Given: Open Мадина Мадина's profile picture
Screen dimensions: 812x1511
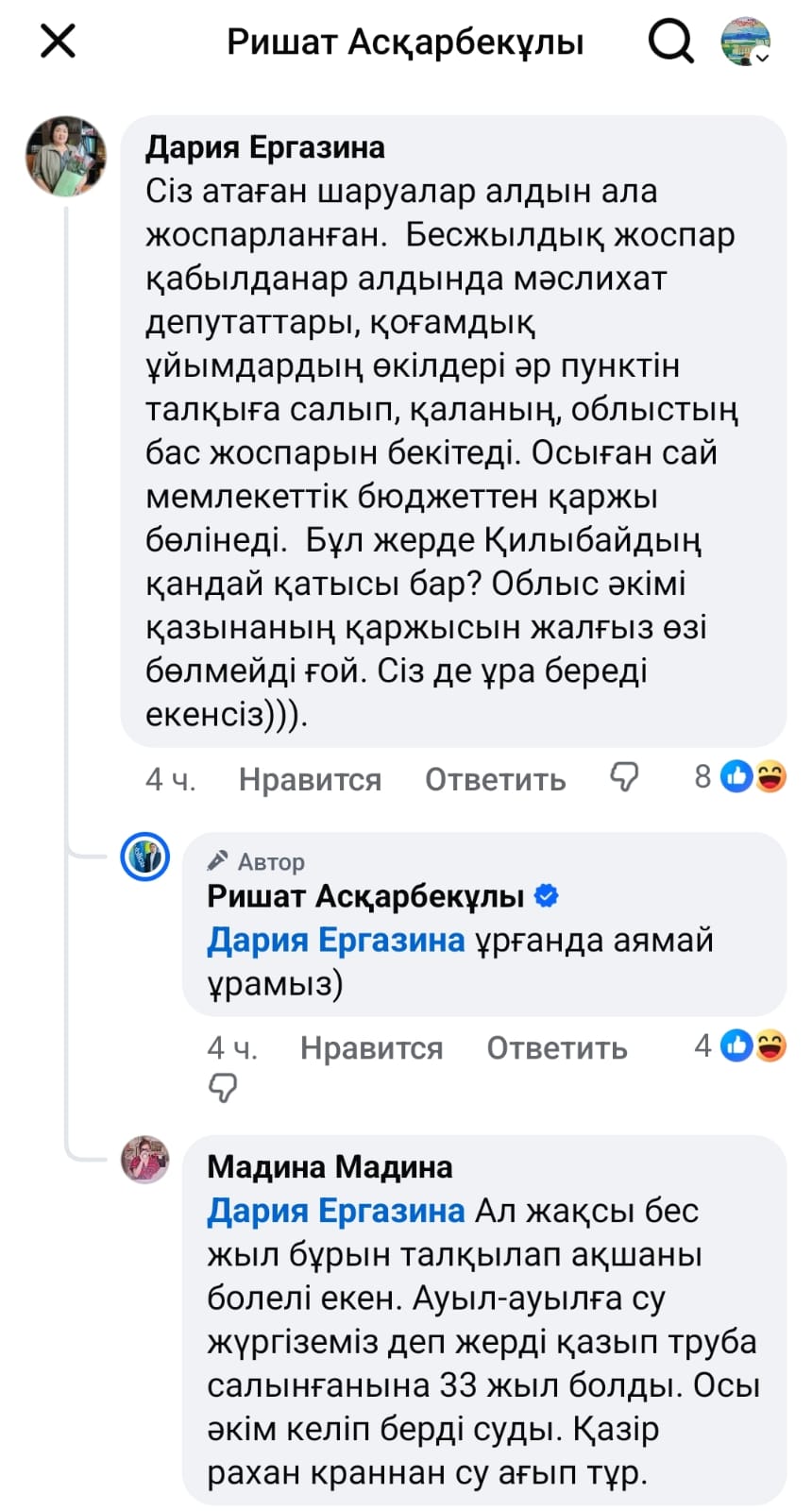Looking at the screenshot, I should pyautogui.click(x=145, y=1160).
